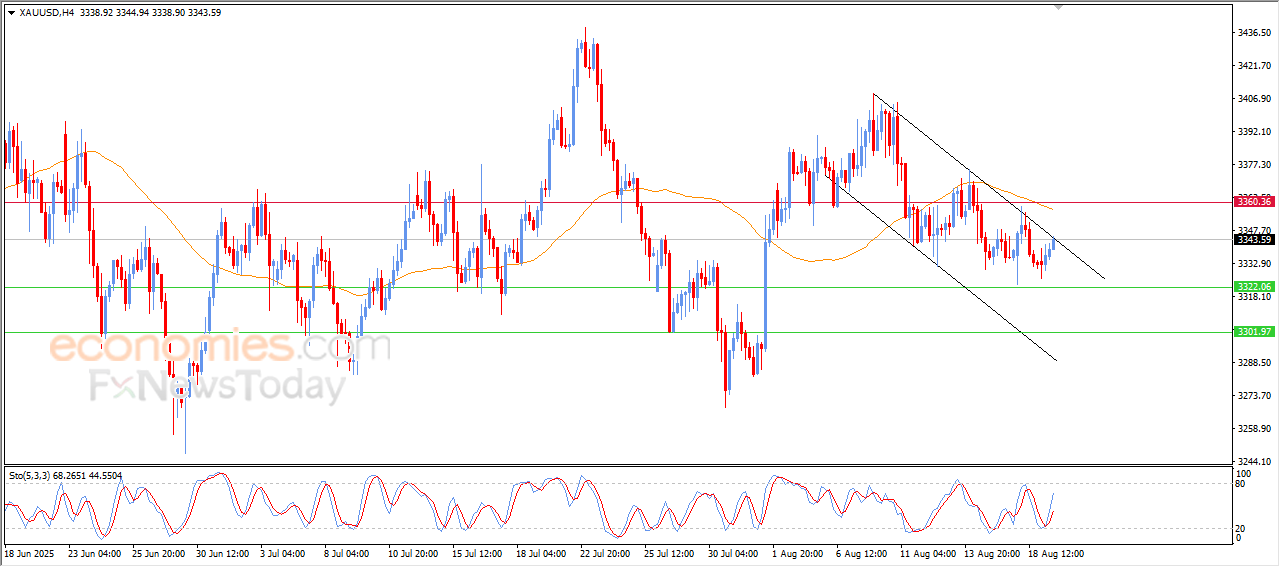Click the XAUUSD,H4 chart title
The image size is (1280, 567).
coord(46,13)
